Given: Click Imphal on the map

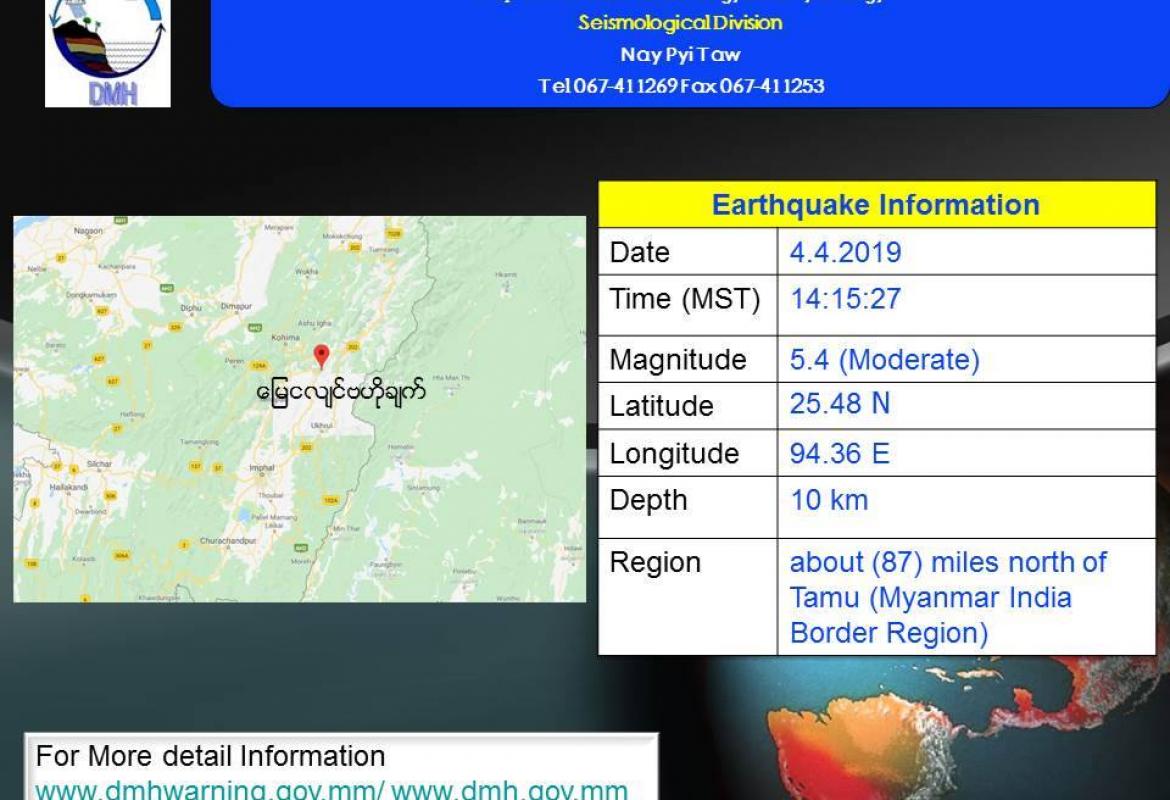Looking at the screenshot, I should (x=262, y=468).
